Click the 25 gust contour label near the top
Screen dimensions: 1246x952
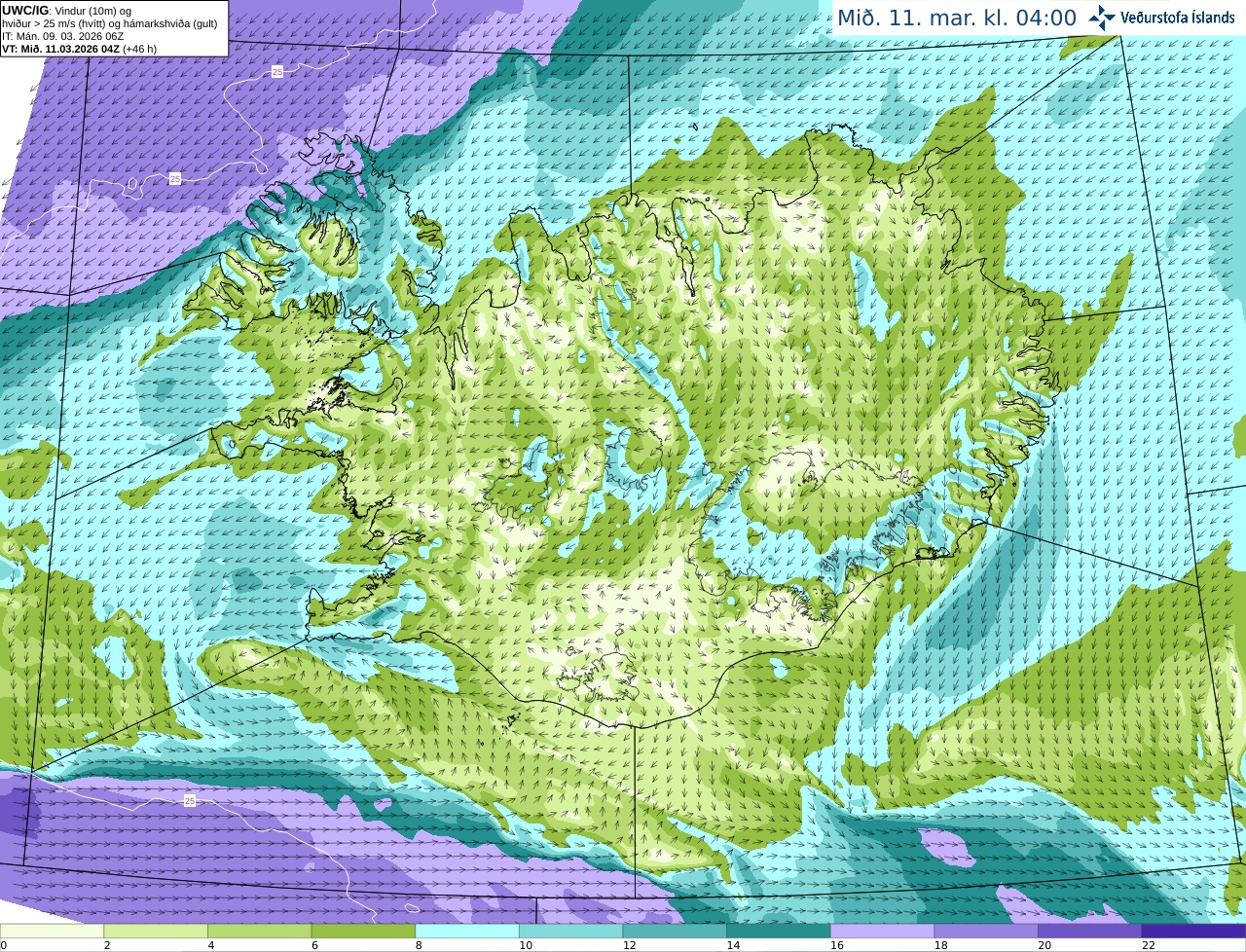(x=277, y=72)
